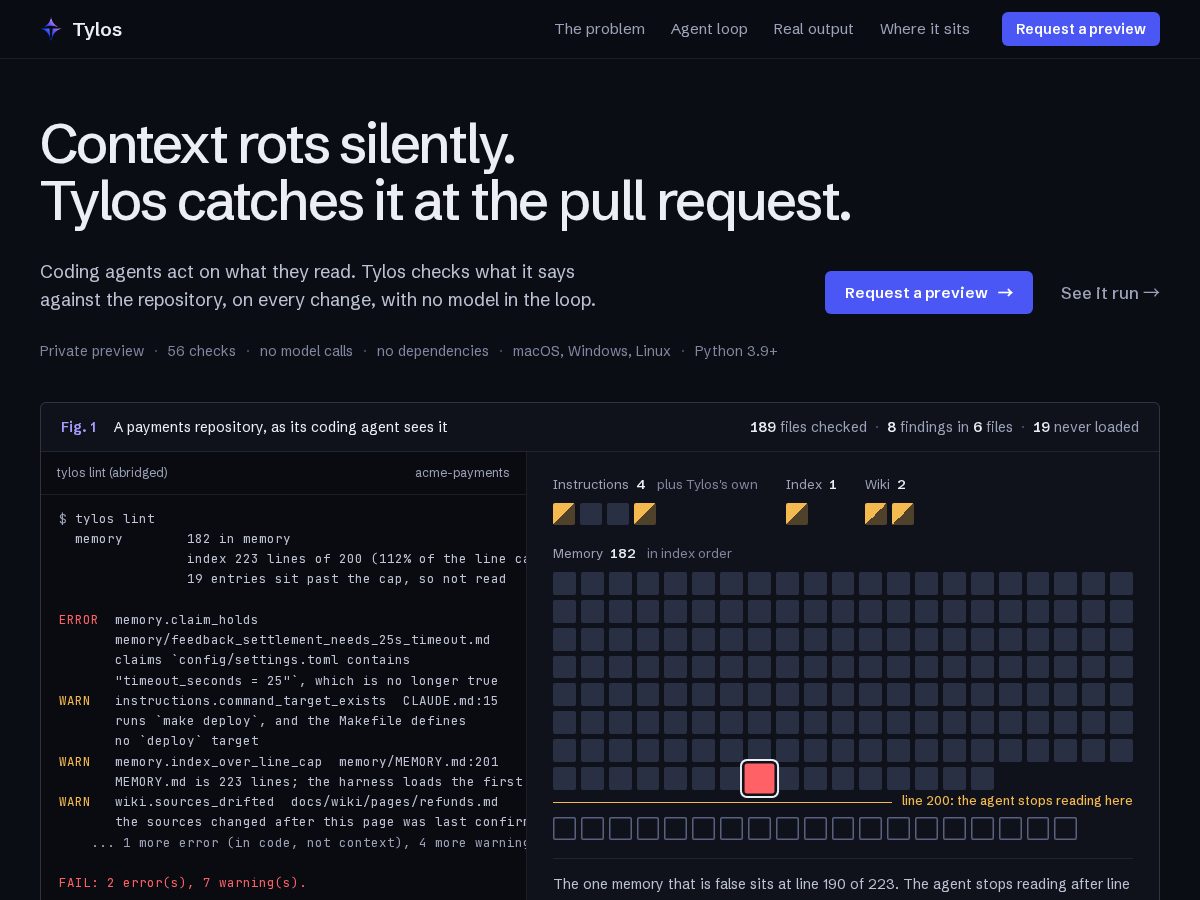This screenshot has width=1200, height=900.
Task: Follow the See it run link
Action: 1110,293
